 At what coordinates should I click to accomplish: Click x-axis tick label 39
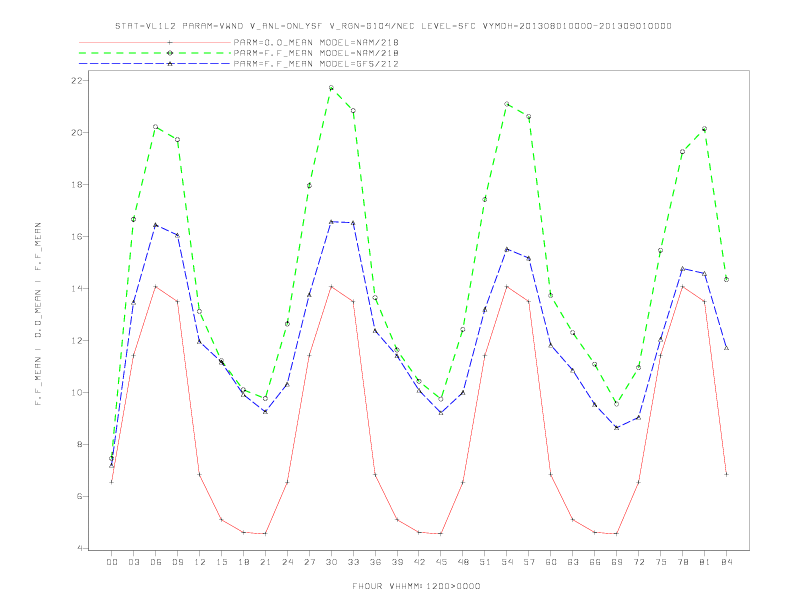click(397, 562)
